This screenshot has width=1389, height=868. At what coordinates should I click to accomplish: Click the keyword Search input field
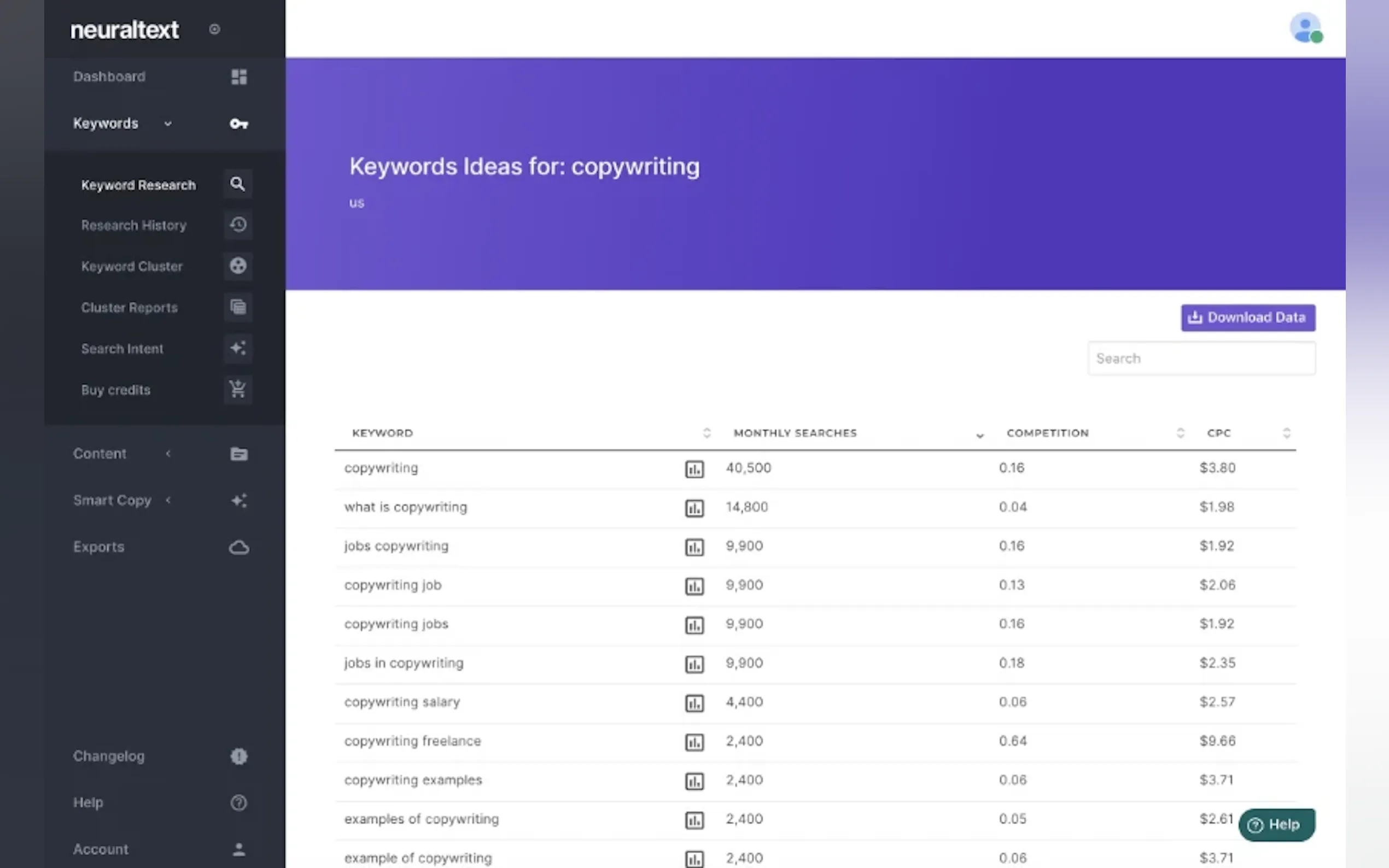(x=1201, y=358)
